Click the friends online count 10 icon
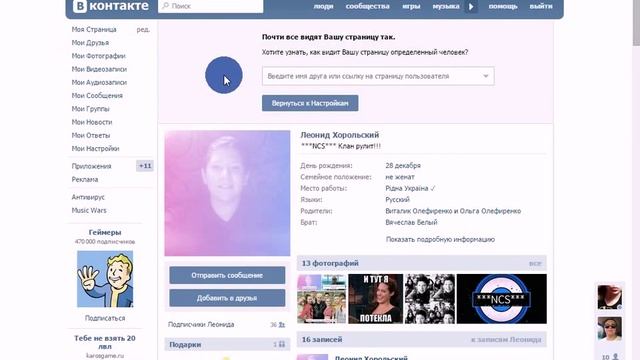 click(616, 357)
